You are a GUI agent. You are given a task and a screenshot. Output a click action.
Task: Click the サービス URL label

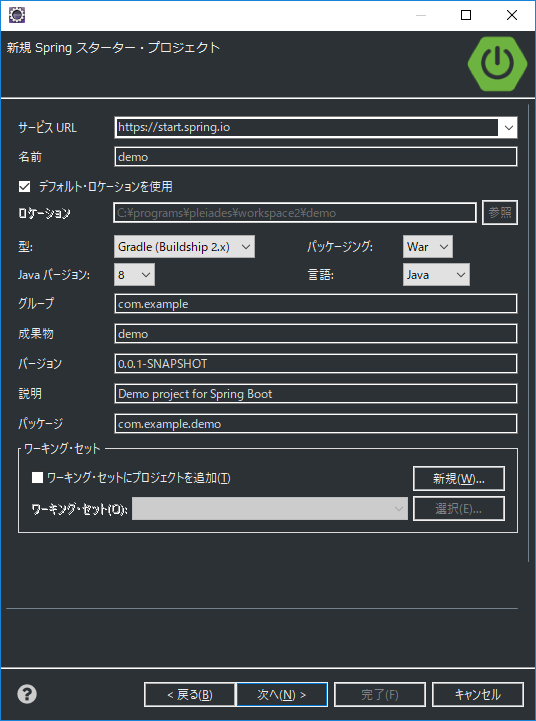[47, 128]
